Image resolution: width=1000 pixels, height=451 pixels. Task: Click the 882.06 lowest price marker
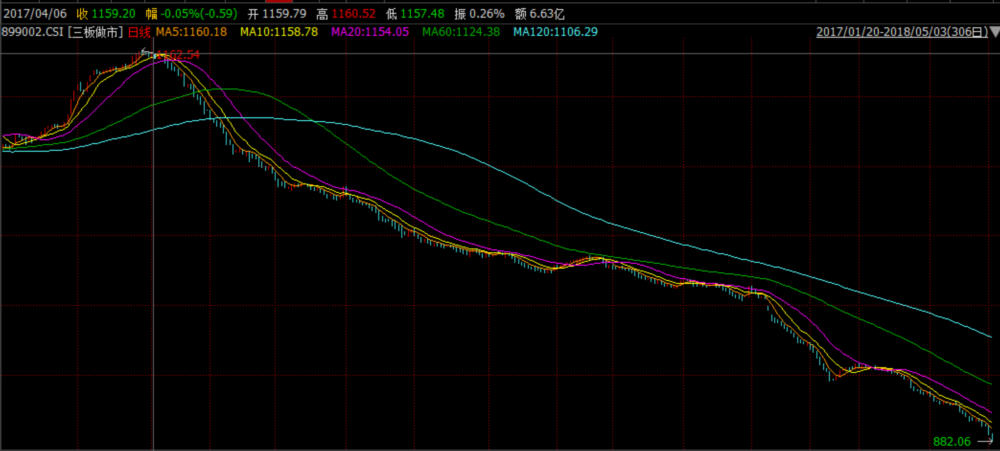(951, 441)
